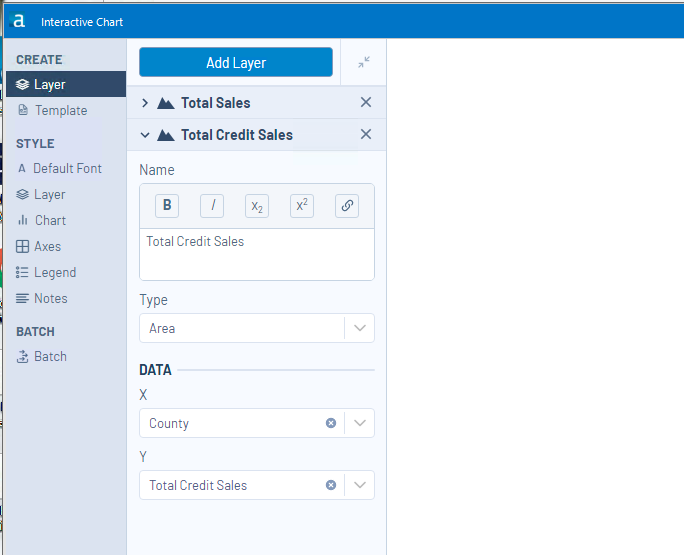The image size is (684, 555).
Task: Open Chart style settings
Action: point(42,220)
